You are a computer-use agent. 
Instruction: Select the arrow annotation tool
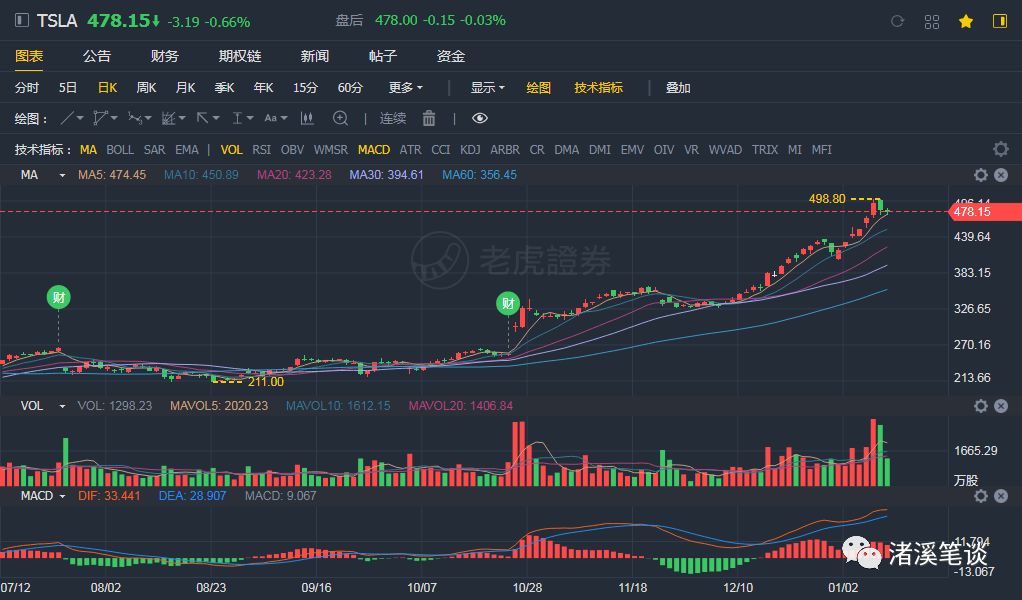(x=203, y=118)
